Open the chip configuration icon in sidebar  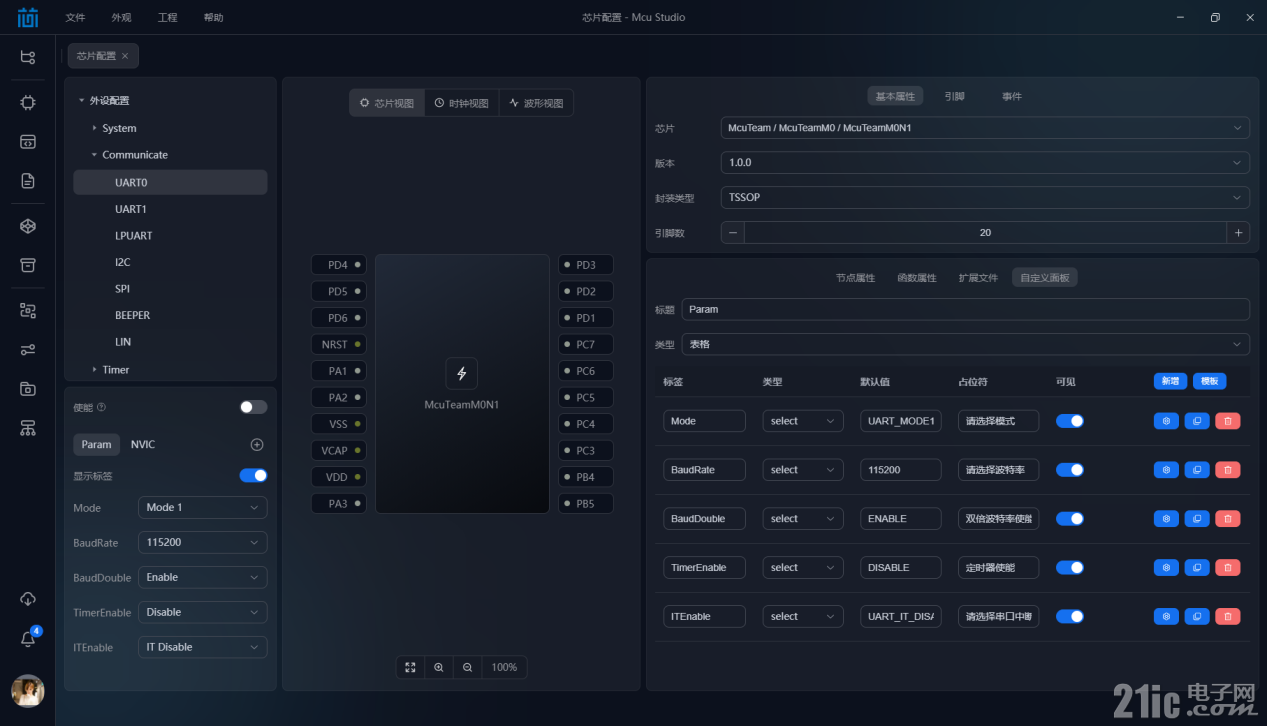pos(28,102)
